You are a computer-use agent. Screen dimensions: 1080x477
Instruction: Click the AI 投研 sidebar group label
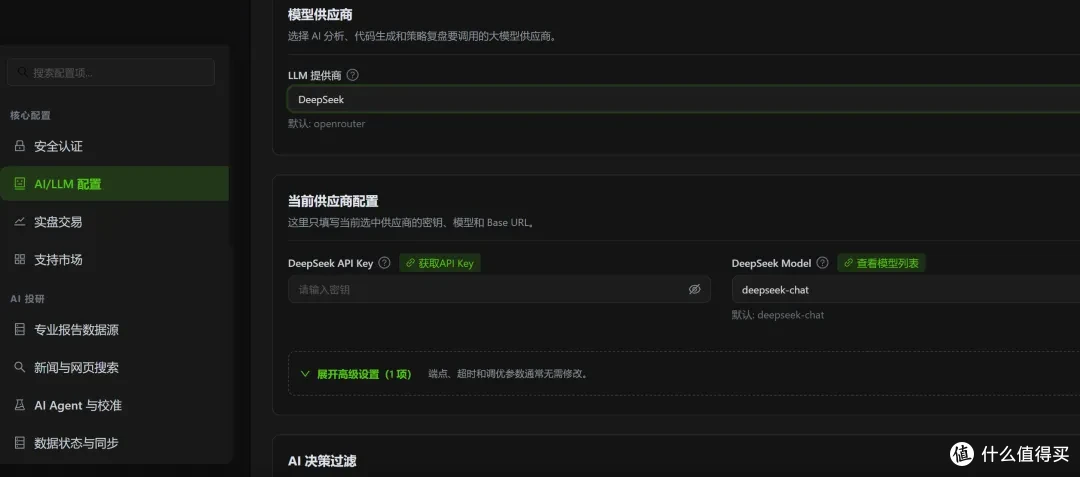pos(28,299)
